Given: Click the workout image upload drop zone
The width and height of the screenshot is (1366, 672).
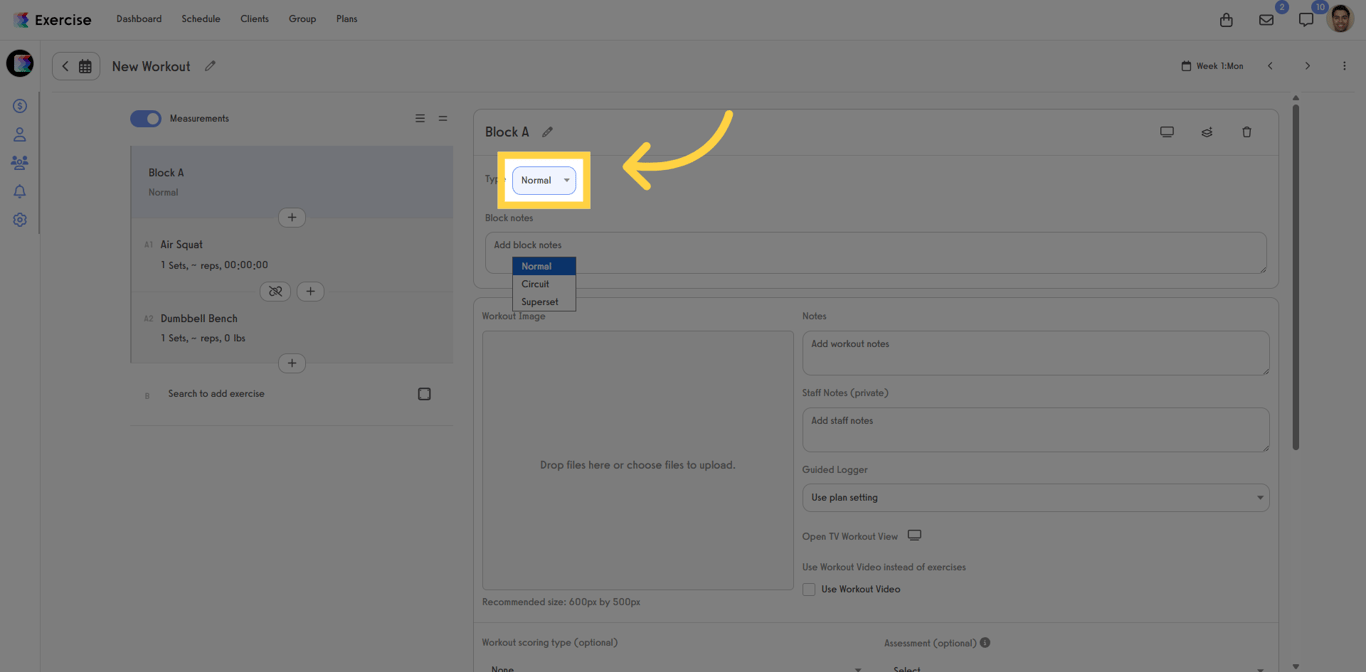Looking at the screenshot, I should 638,461.
